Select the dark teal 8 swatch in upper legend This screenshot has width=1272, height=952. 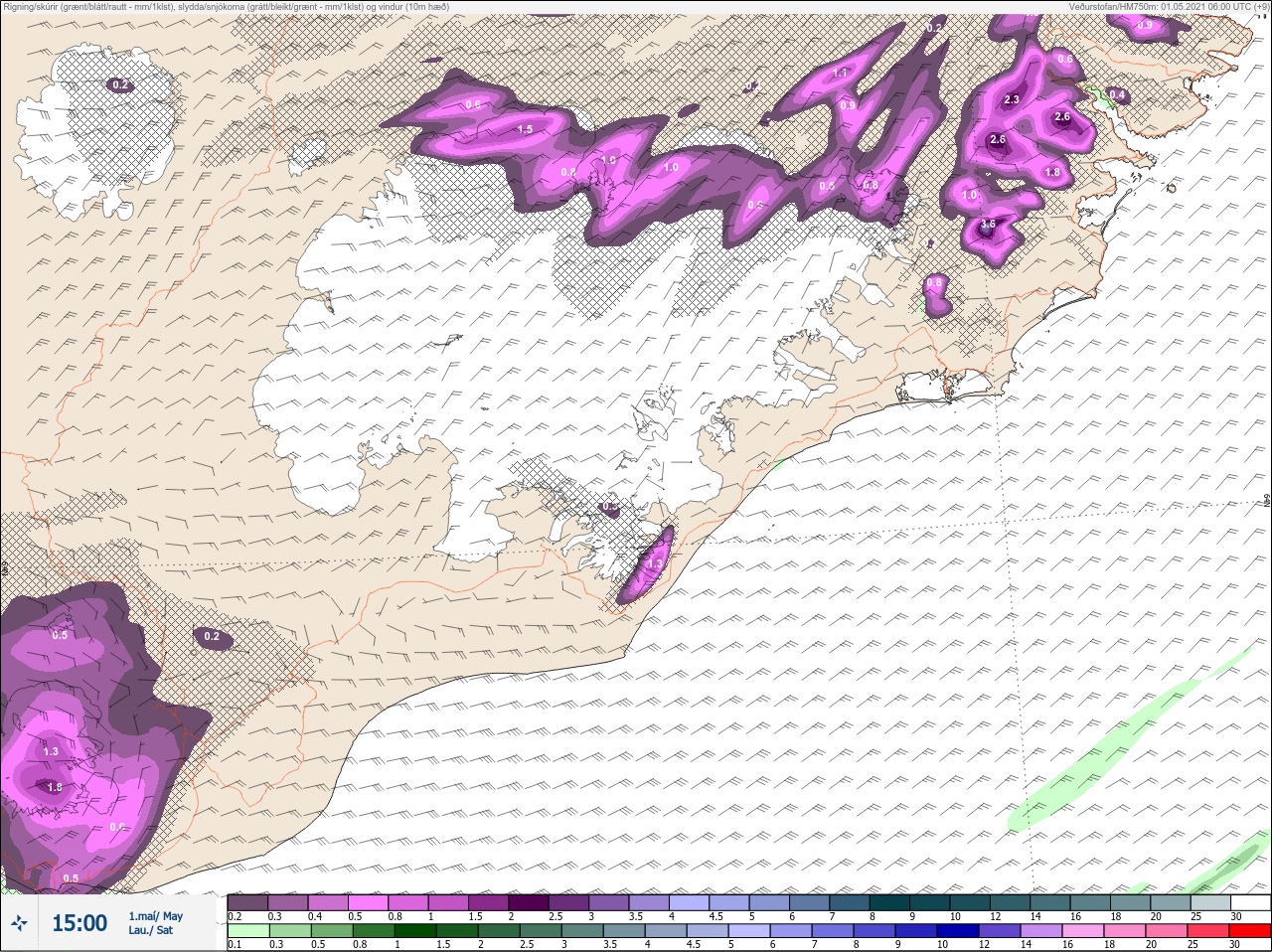tap(889, 902)
